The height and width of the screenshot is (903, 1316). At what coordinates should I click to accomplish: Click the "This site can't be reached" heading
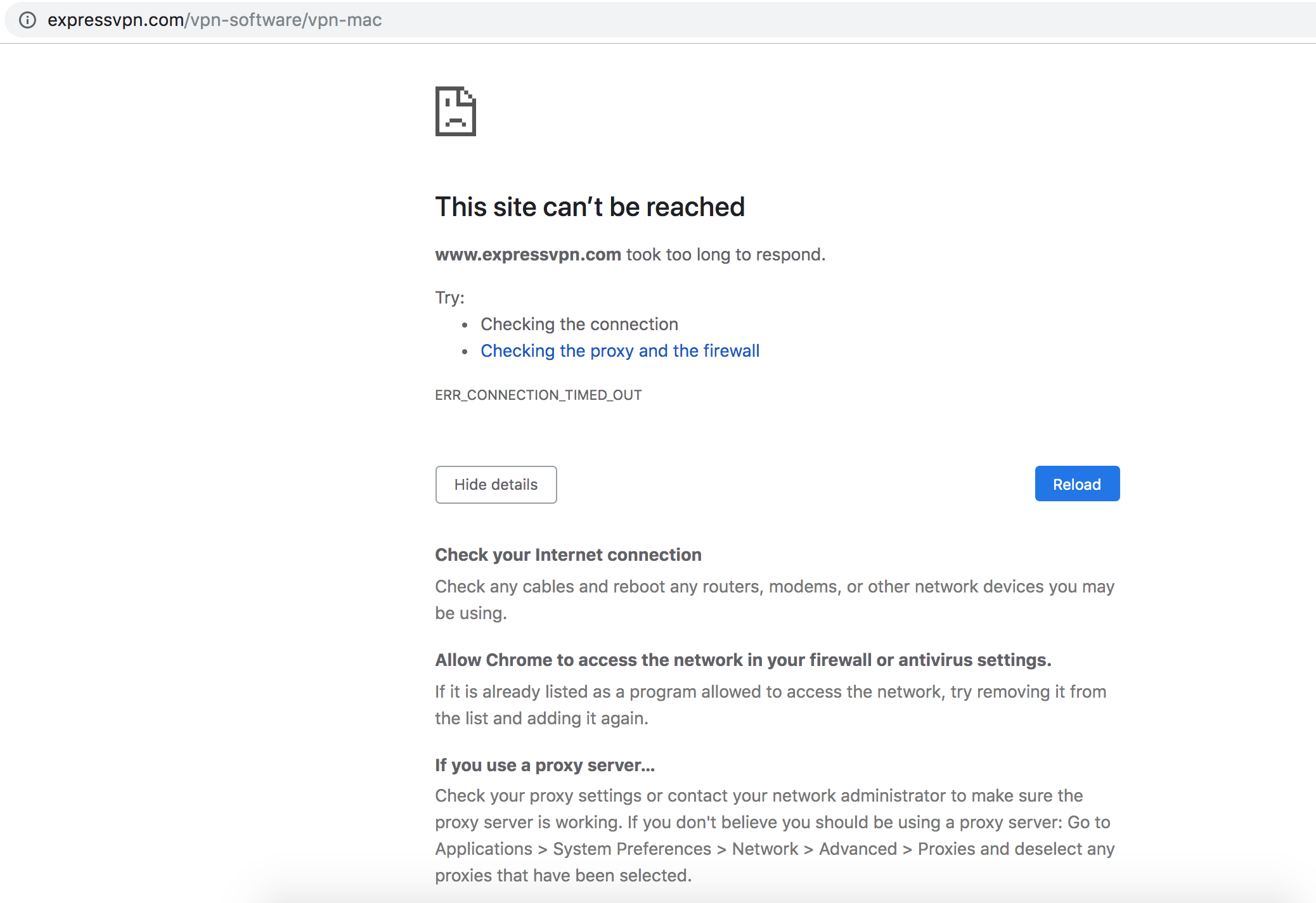[x=590, y=207]
